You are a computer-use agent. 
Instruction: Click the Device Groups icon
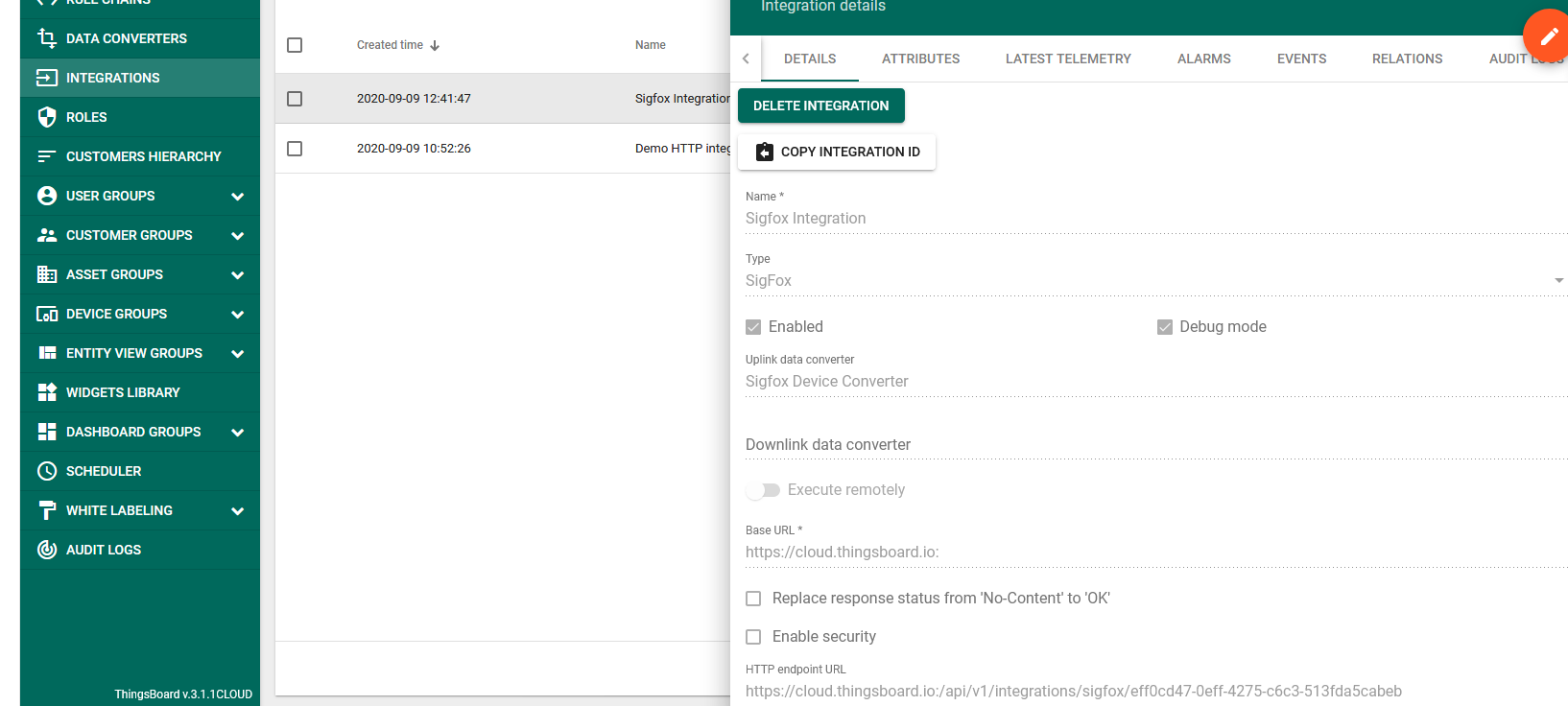coord(47,314)
